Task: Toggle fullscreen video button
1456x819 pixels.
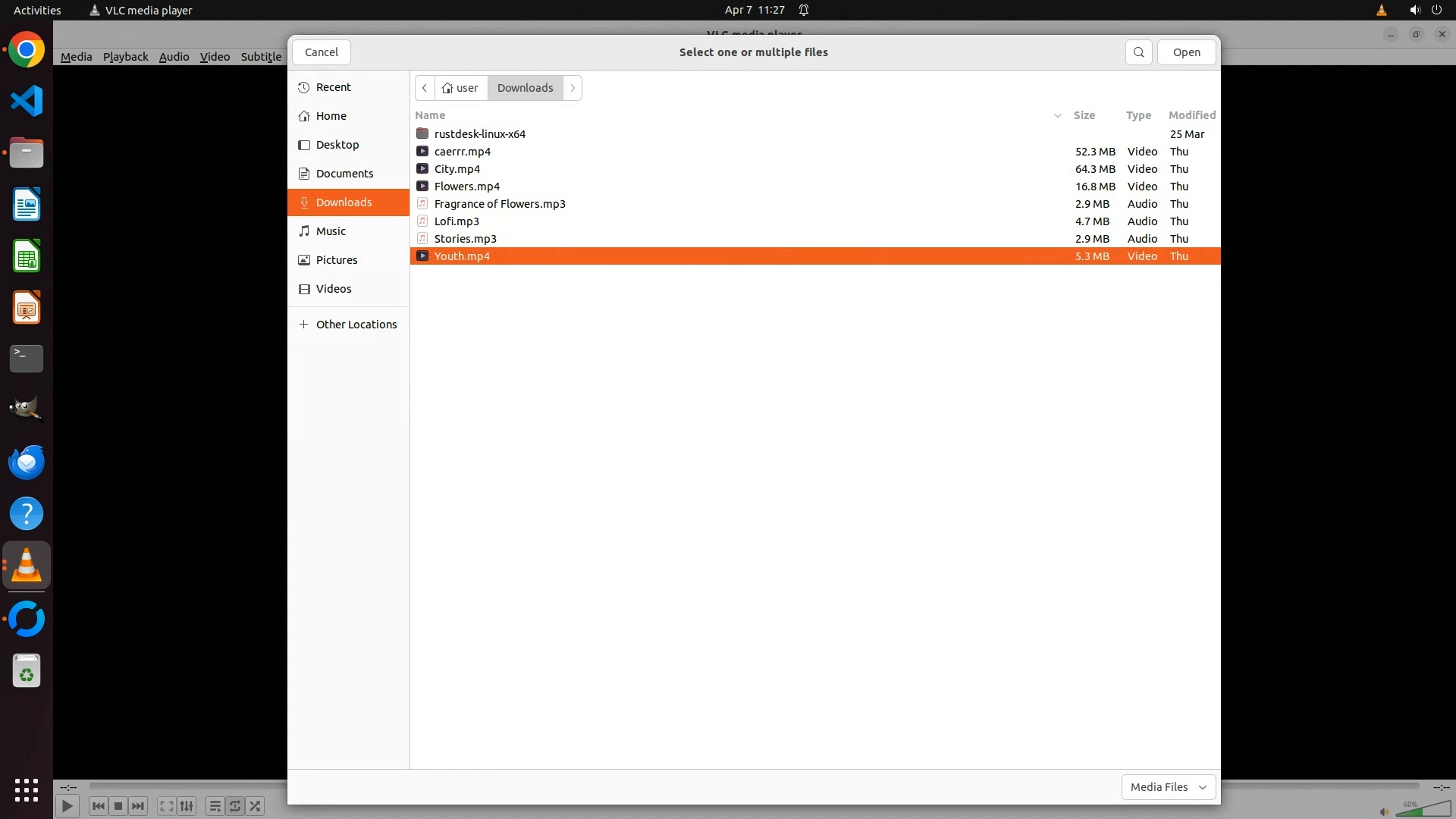Action: tap(166, 806)
